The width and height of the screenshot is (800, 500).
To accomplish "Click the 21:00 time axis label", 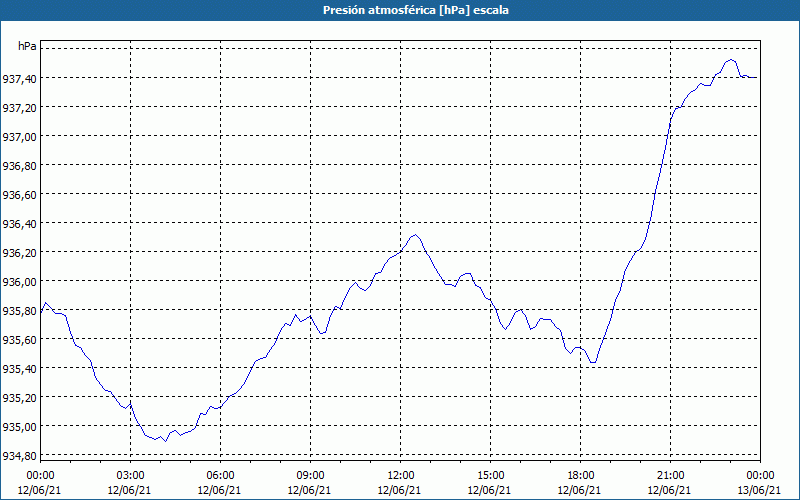I will (670, 476).
